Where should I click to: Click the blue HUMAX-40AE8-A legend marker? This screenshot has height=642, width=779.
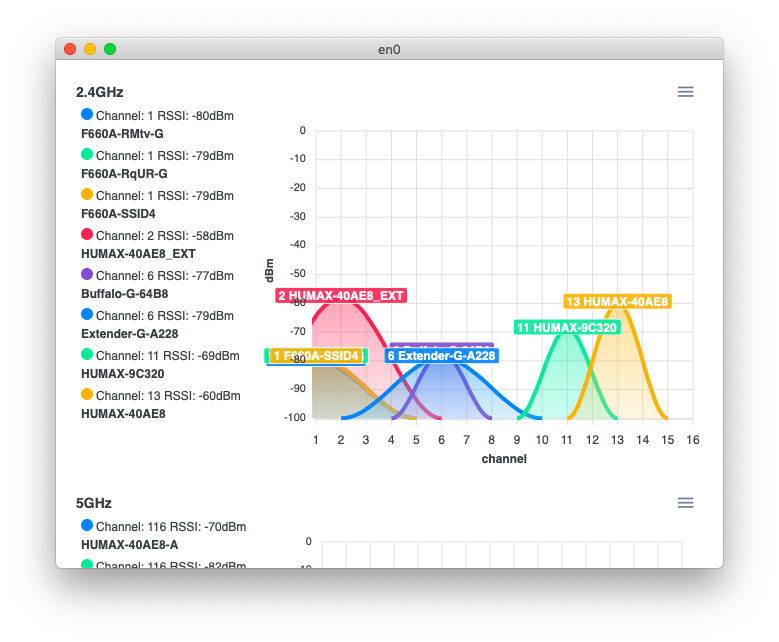coord(87,526)
